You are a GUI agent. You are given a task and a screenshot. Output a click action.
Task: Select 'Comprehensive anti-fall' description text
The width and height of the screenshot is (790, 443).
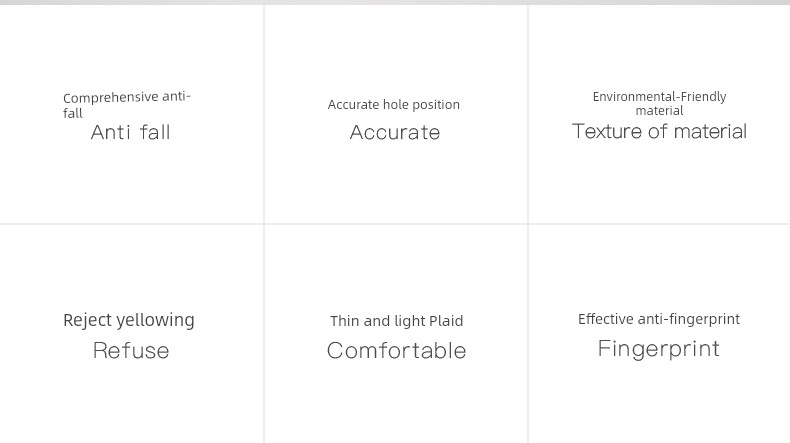pyautogui.click(x=127, y=105)
